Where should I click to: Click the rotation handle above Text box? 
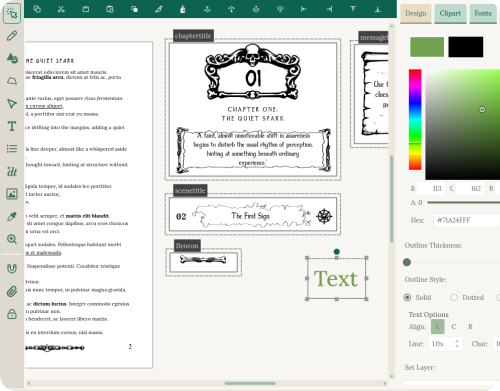coord(337,252)
